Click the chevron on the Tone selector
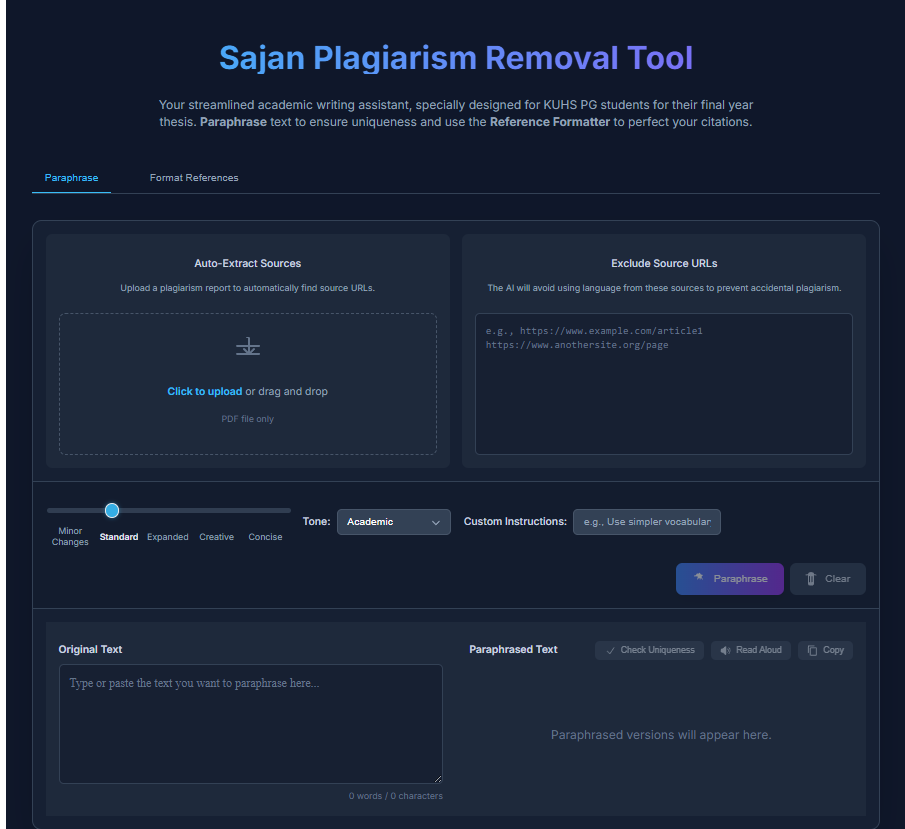The image size is (905, 829). [436, 521]
